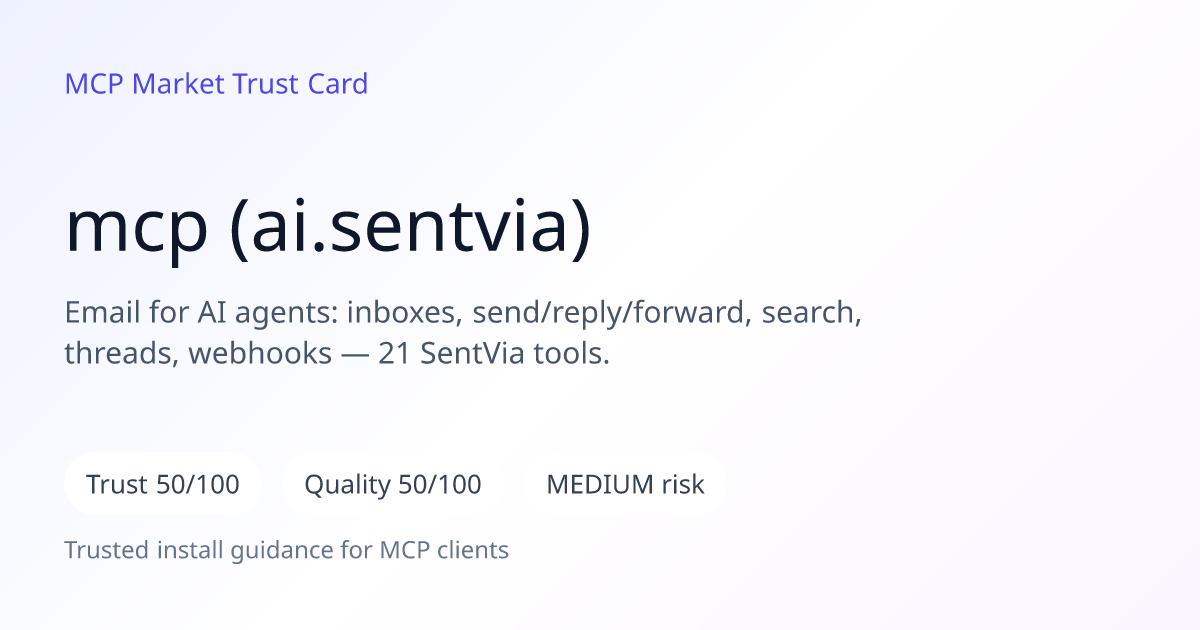Select the Quality 50/100 badge

[x=393, y=485]
